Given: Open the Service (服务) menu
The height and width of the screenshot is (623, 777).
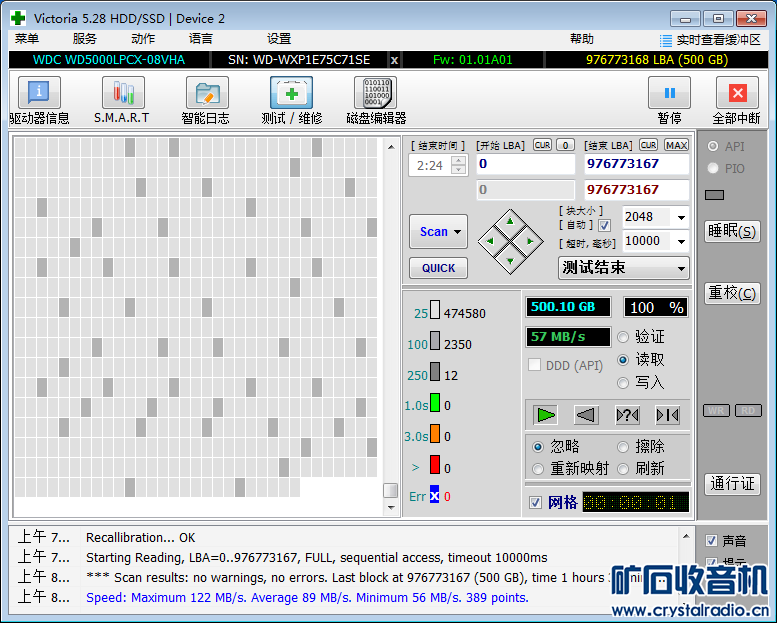Looking at the screenshot, I should 84,39.
